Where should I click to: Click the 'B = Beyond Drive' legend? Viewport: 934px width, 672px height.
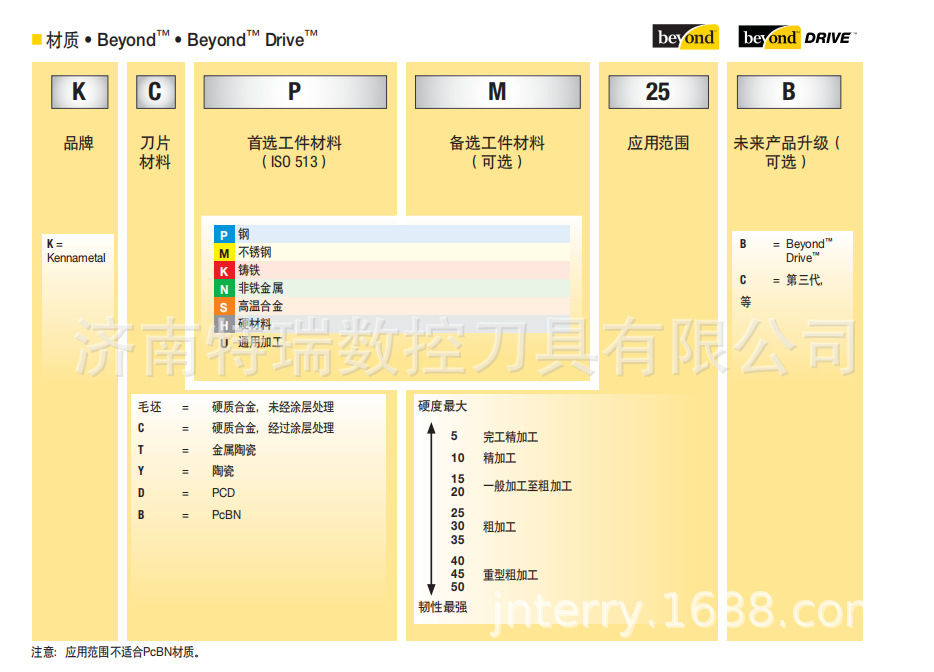(x=786, y=251)
